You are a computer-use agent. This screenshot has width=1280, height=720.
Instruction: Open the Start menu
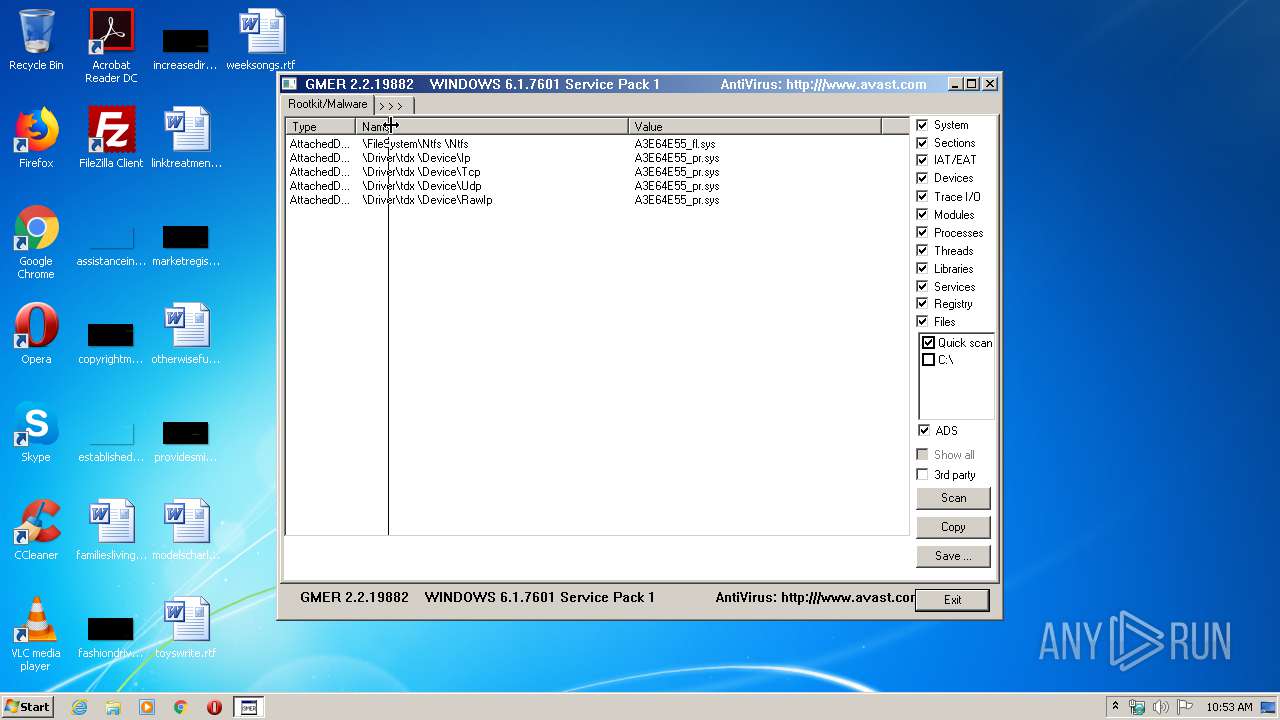tap(27, 707)
